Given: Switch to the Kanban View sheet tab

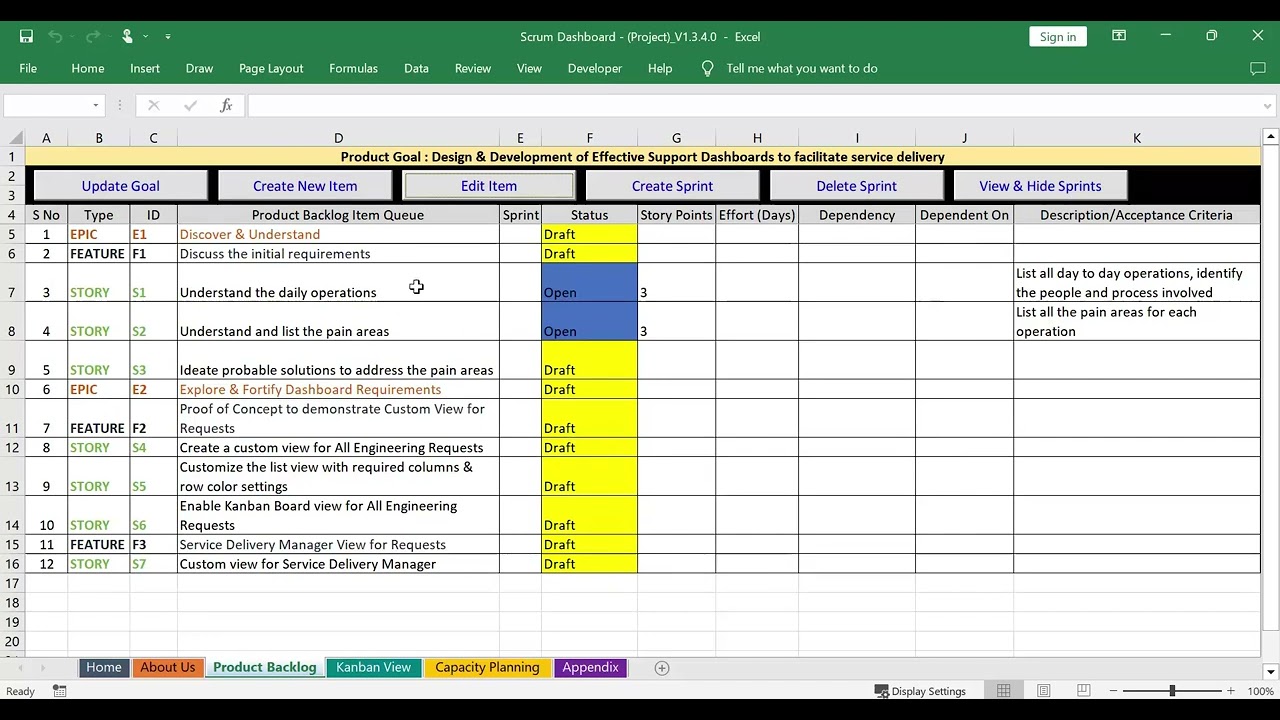Looking at the screenshot, I should pyautogui.click(x=373, y=668).
